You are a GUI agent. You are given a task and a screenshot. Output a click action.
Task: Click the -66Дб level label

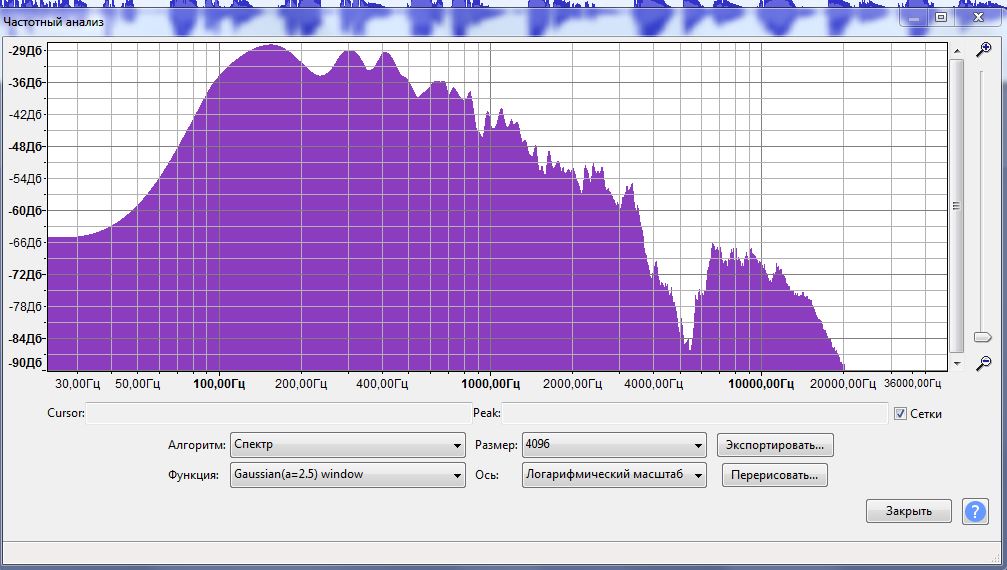point(26,243)
